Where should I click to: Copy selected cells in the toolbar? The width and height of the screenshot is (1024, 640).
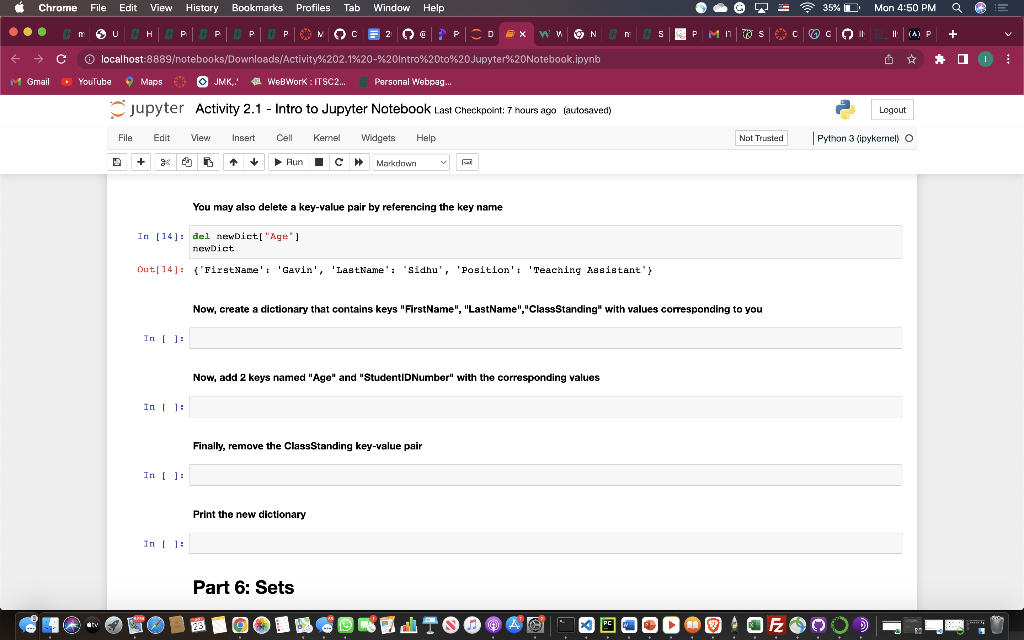pyautogui.click(x=187, y=162)
